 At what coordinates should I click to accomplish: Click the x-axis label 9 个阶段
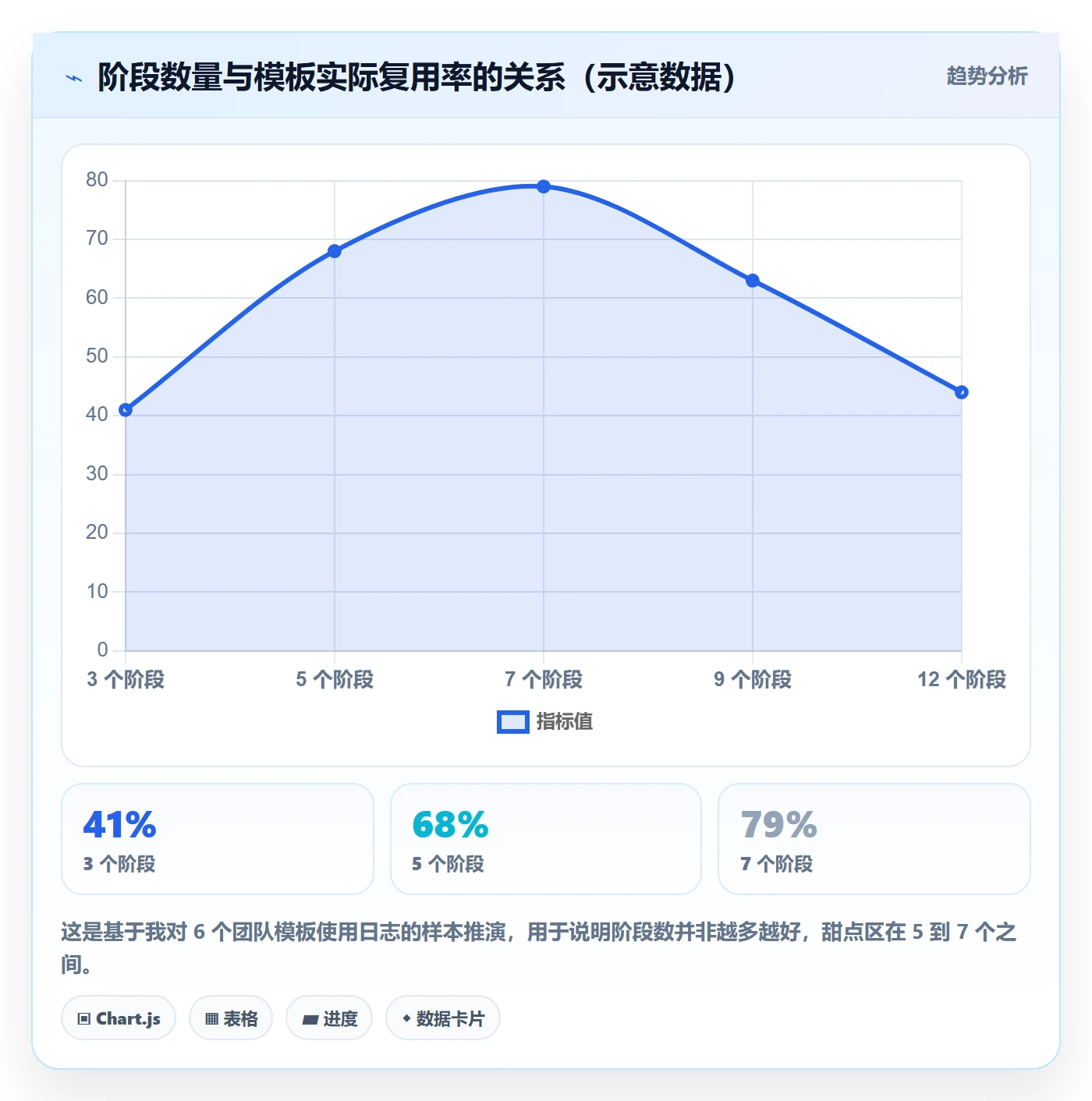pos(753,680)
